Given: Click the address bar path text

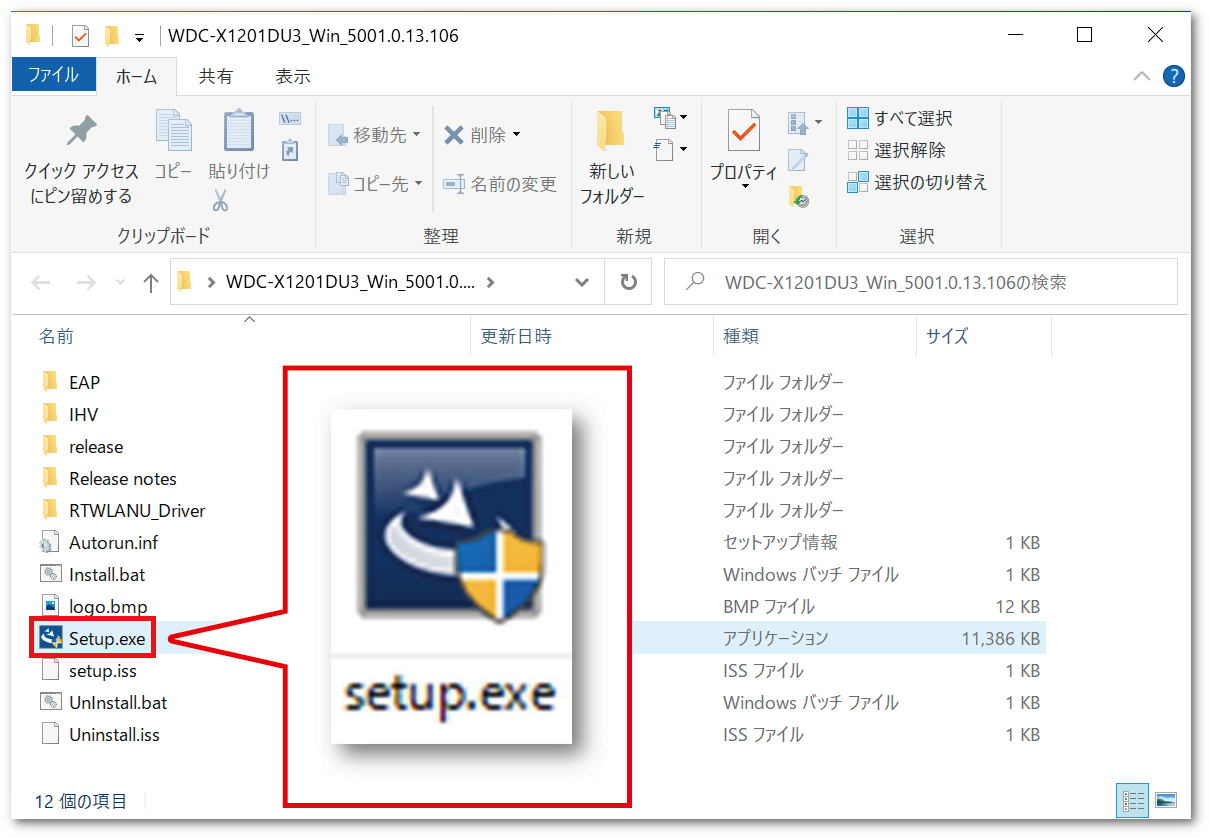Looking at the screenshot, I should [x=349, y=282].
